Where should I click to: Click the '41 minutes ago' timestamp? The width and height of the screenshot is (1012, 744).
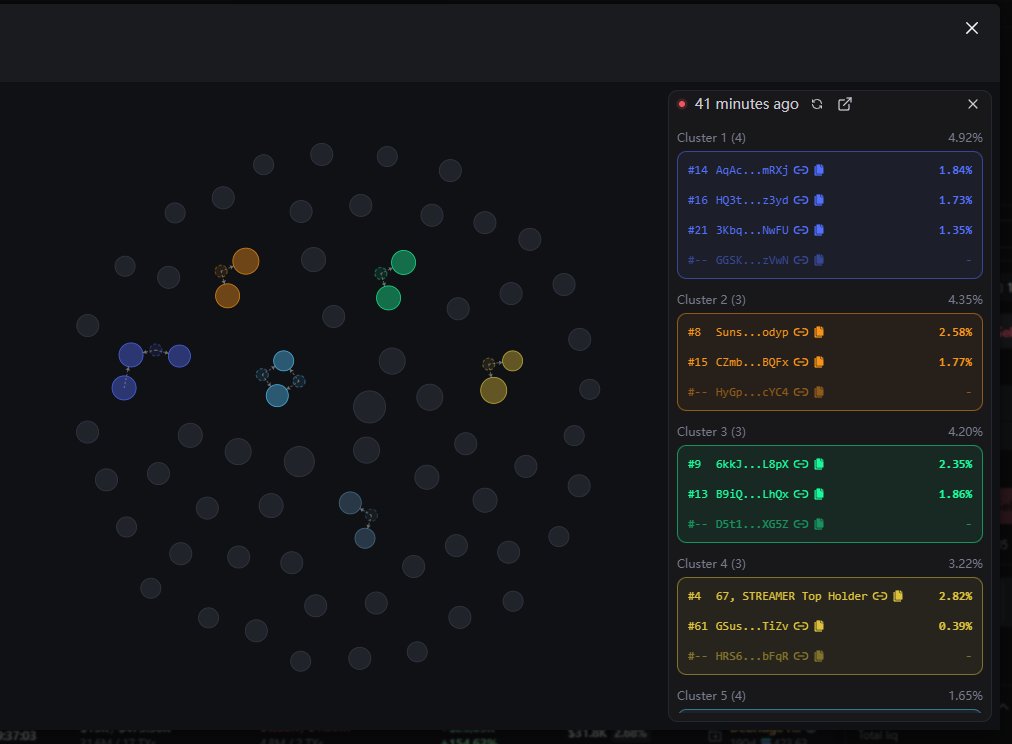747,104
